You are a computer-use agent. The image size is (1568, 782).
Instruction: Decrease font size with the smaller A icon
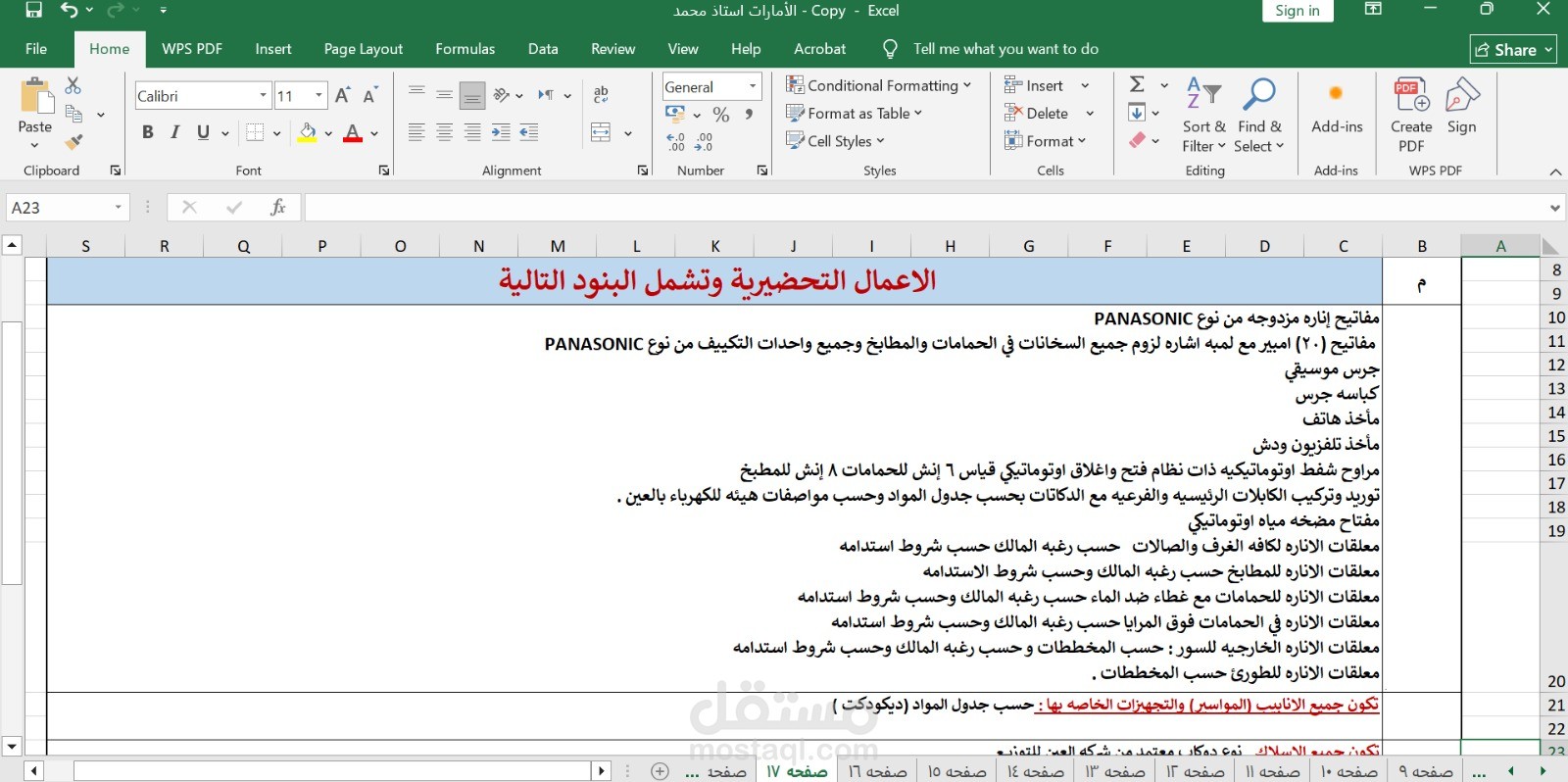[x=369, y=95]
